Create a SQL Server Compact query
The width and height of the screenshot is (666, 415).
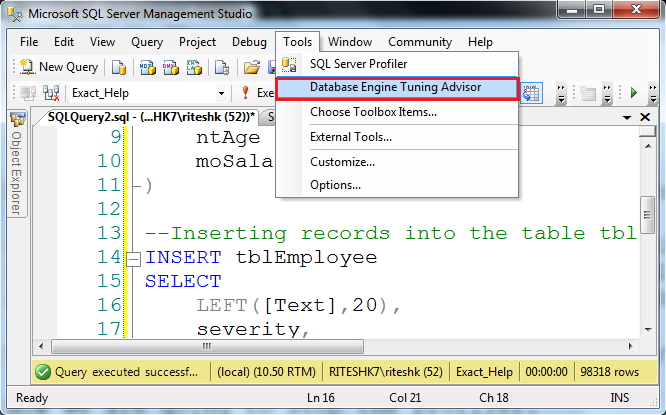click(x=222, y=67)
